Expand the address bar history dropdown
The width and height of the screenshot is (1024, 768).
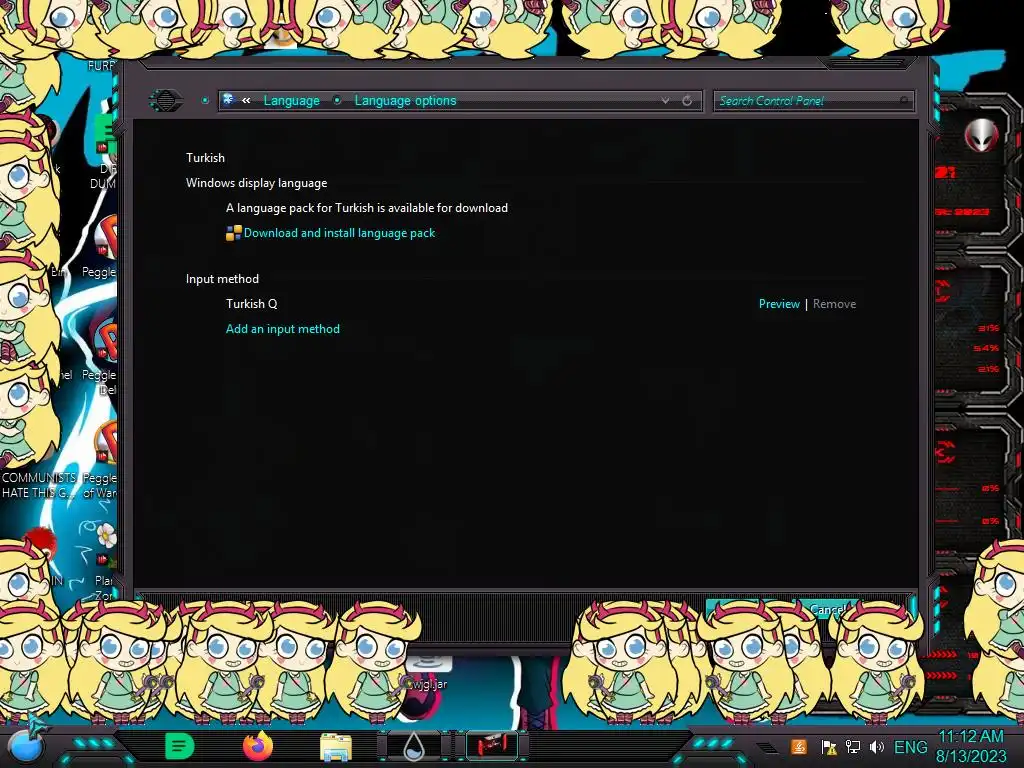click(665, 101)
